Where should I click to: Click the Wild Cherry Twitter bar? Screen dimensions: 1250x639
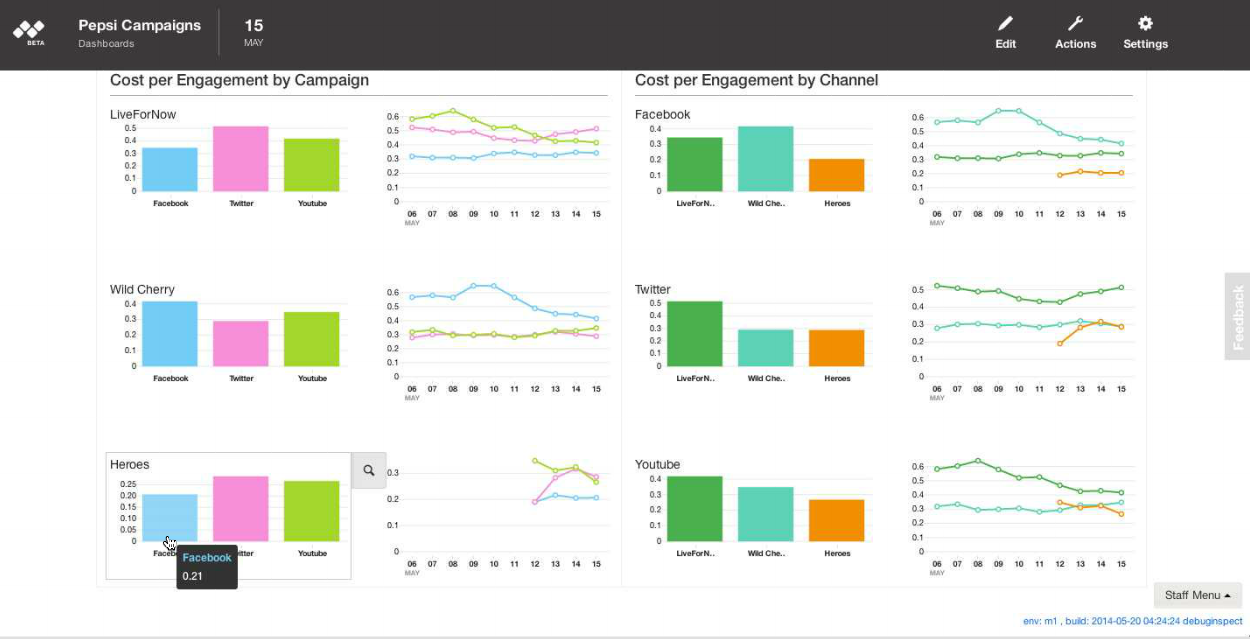pos(241,343)
